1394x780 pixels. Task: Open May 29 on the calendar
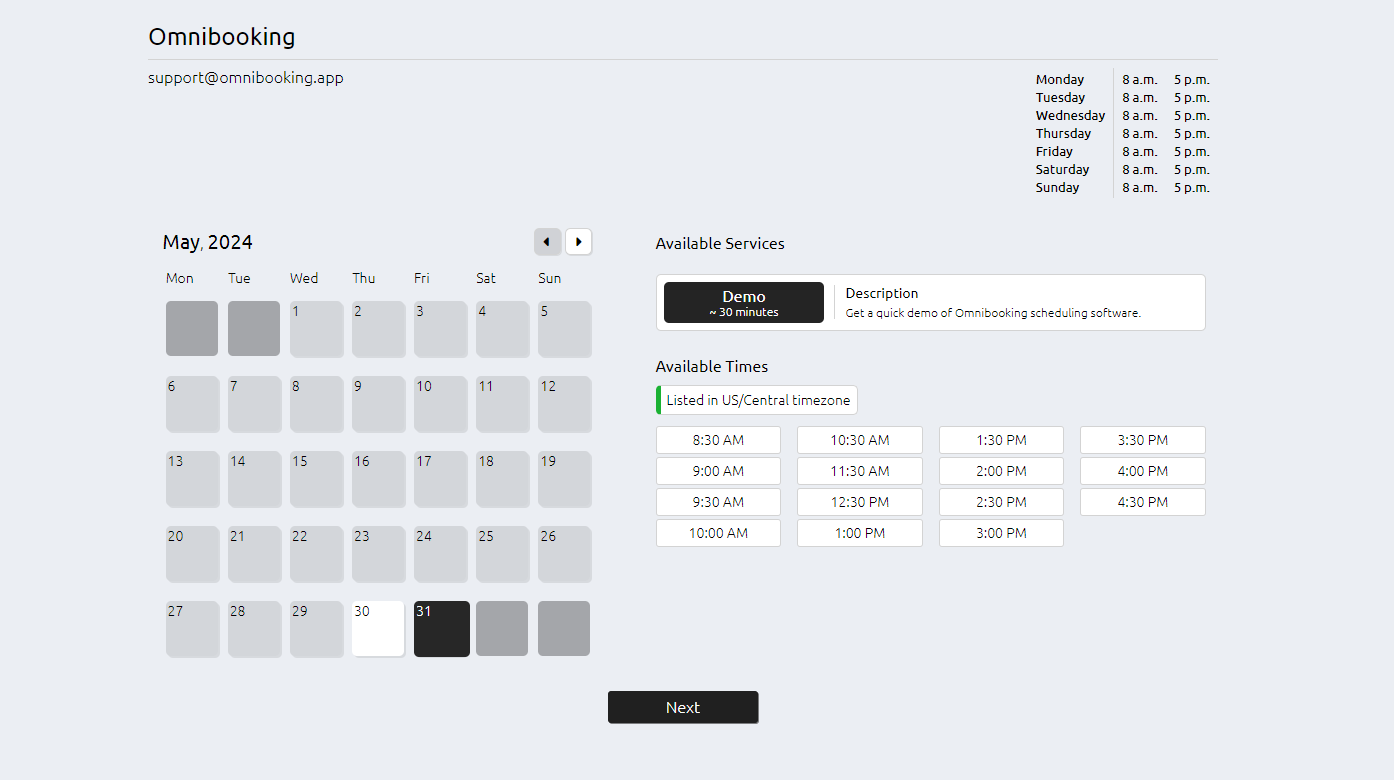point(316,629)
